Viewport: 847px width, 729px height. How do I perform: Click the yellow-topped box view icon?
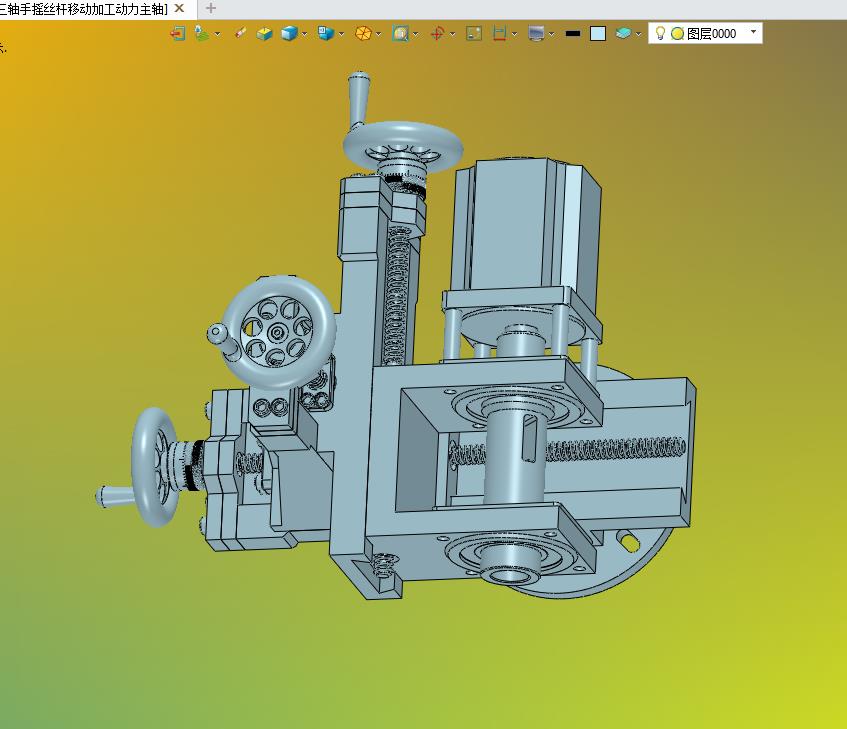pos(264,33)
